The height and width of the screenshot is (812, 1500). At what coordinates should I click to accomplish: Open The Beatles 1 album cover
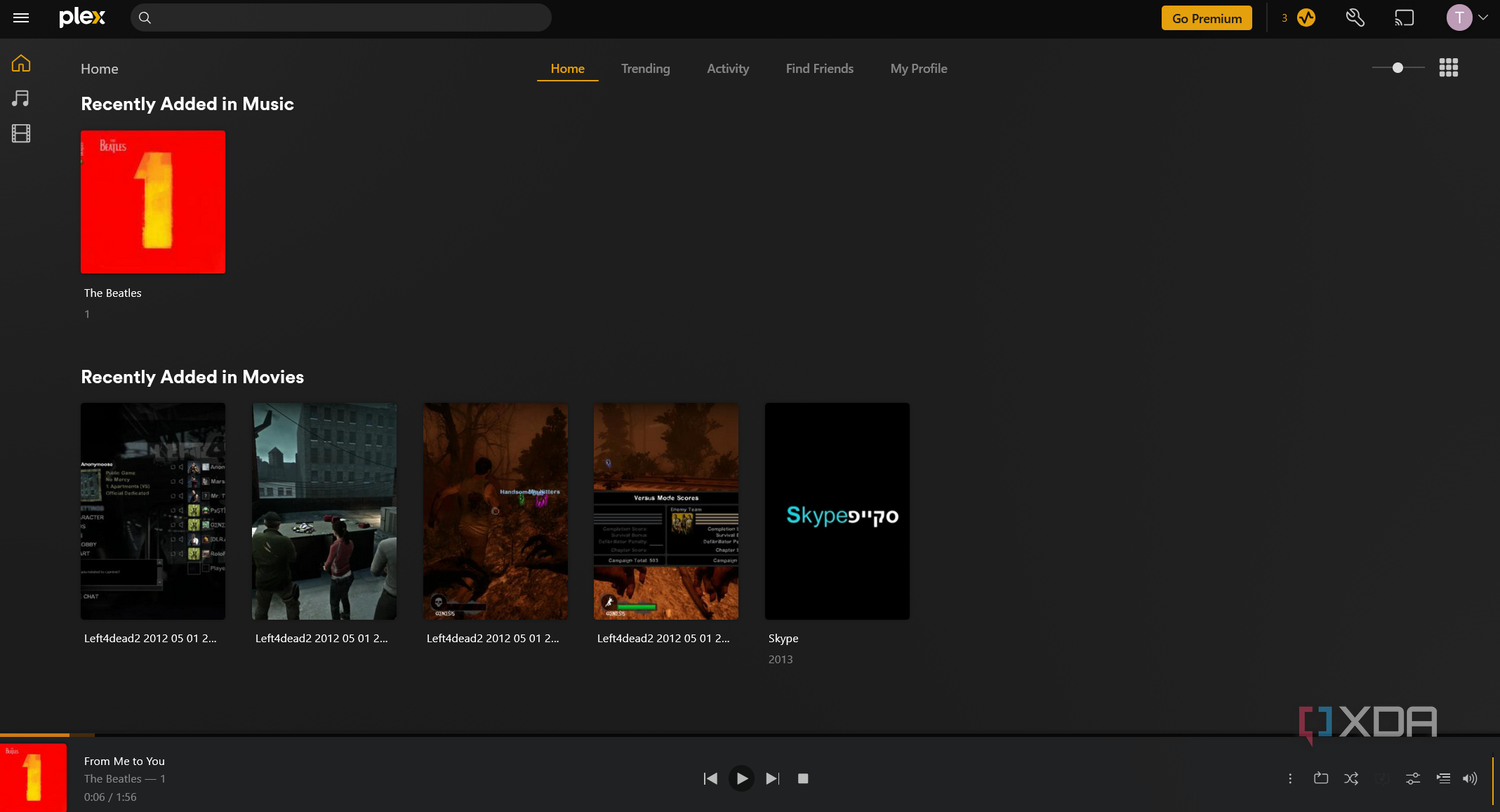[x=153, y=202]
